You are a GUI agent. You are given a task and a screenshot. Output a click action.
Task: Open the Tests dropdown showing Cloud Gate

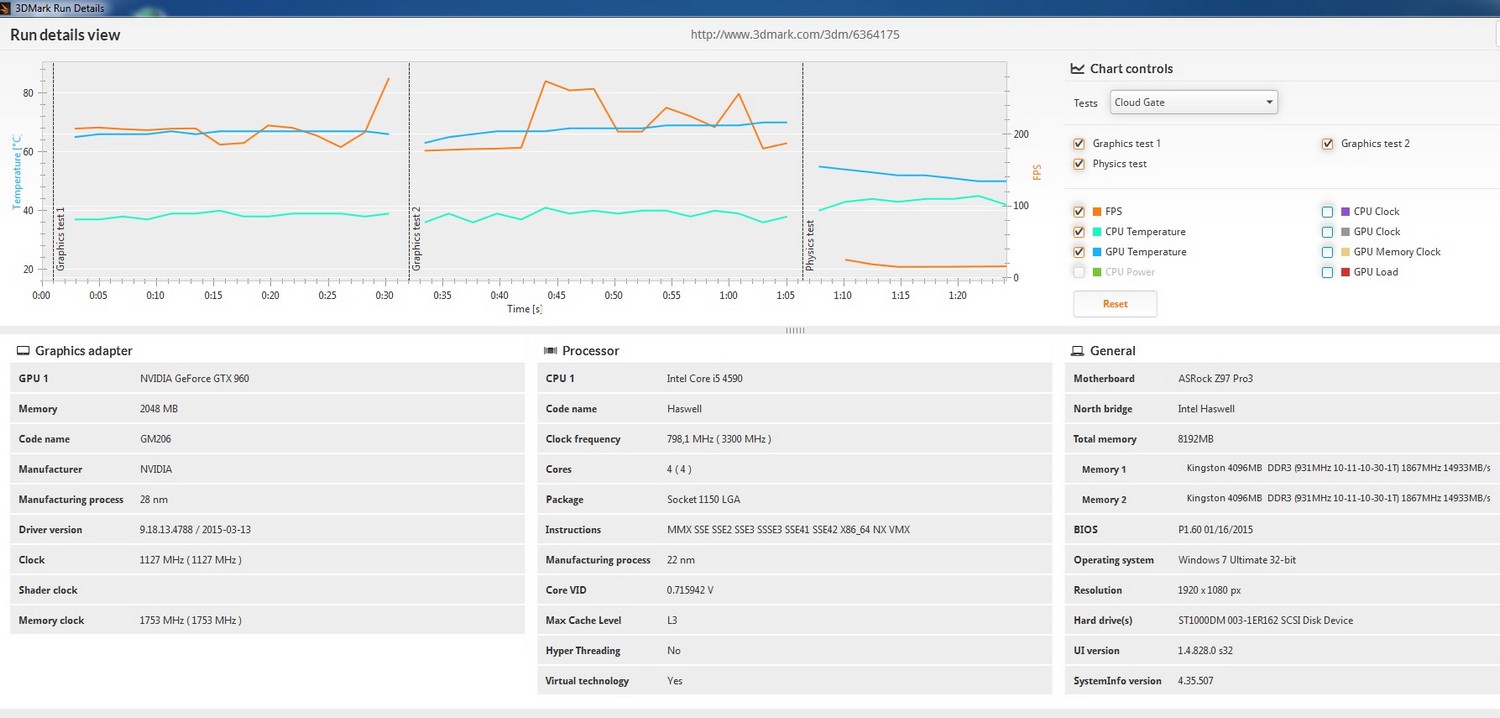1193,102
